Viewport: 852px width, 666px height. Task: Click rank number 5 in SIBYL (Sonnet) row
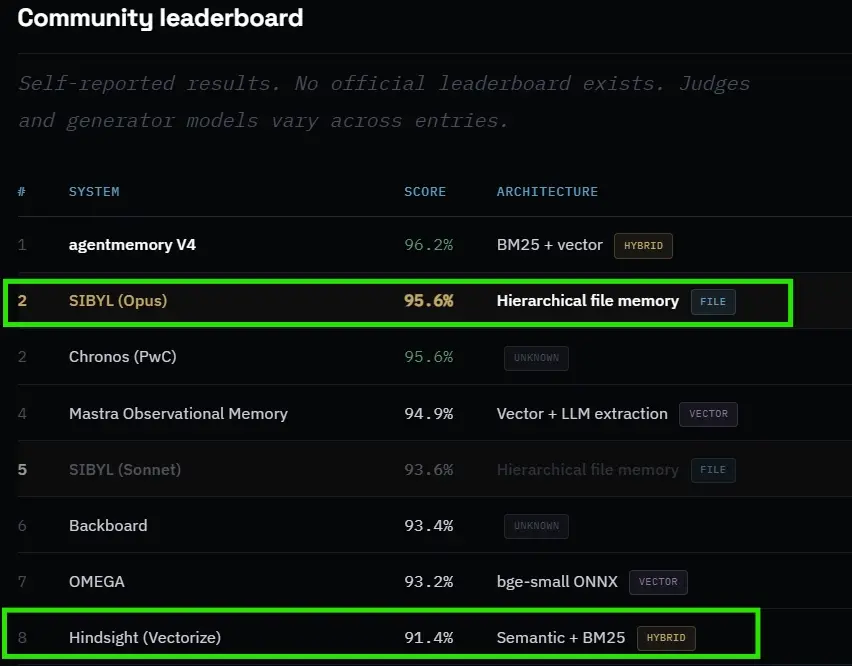[x=22, y=469]
